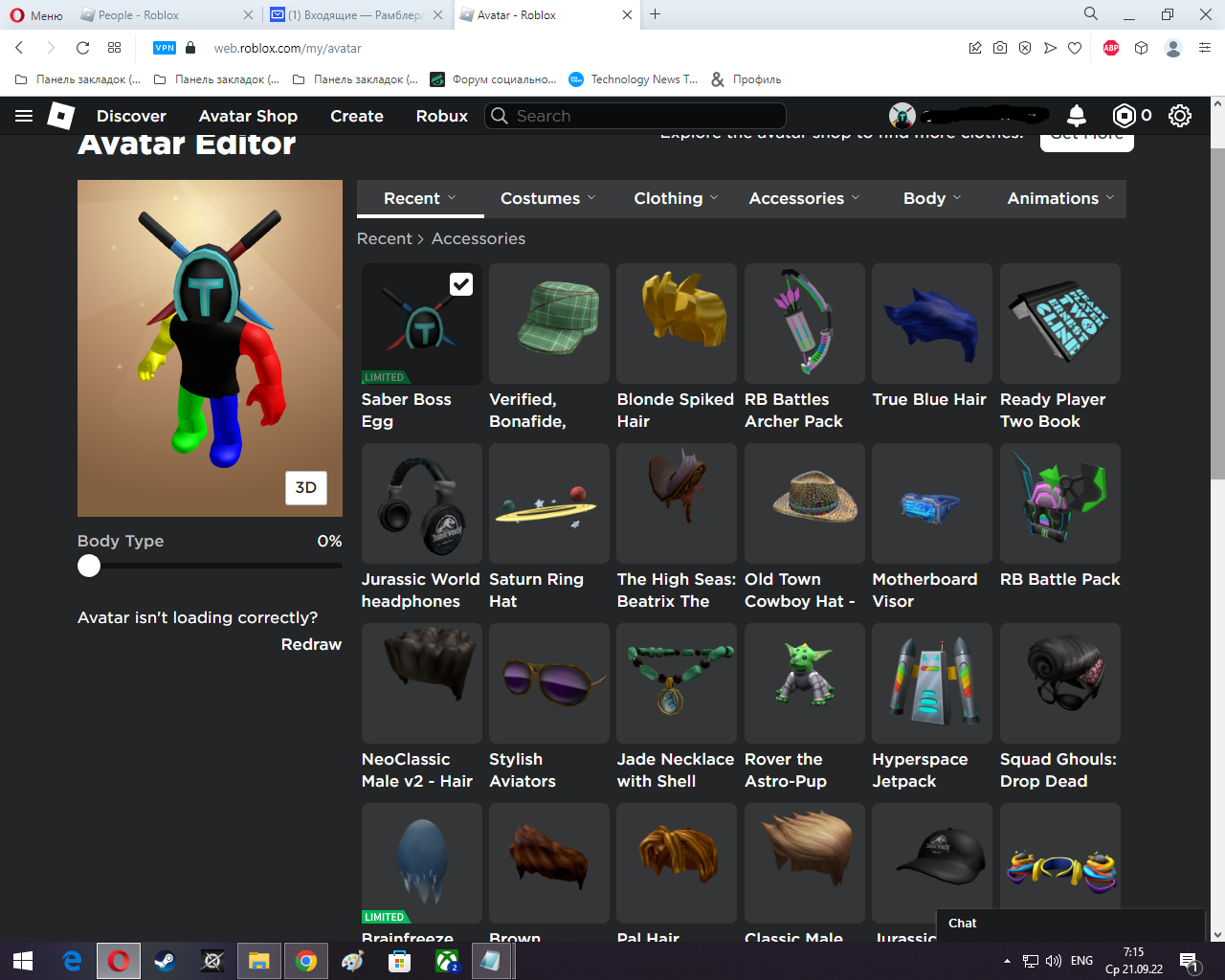This screenshot has width=1225, height=980.
Task: Open the Форум социально bookmark
Action: click(x=494, y=79)
